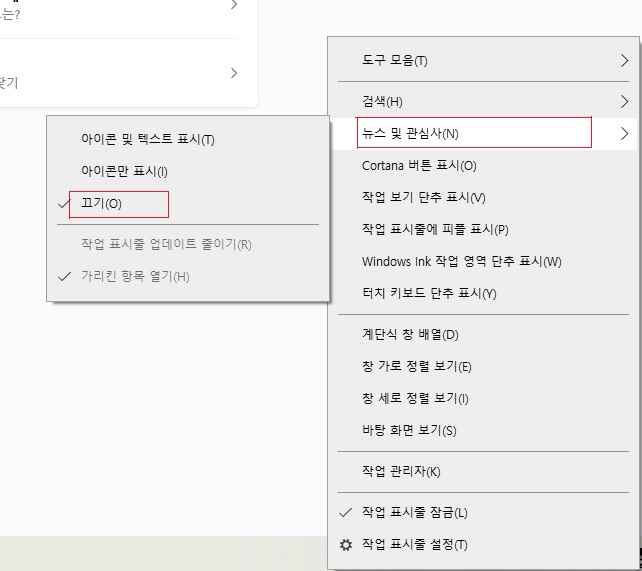Viewport: 642px width, 571px height.
Task: Click the gear icon beside 작업 표시줄 설정
Action: (346, 545)
